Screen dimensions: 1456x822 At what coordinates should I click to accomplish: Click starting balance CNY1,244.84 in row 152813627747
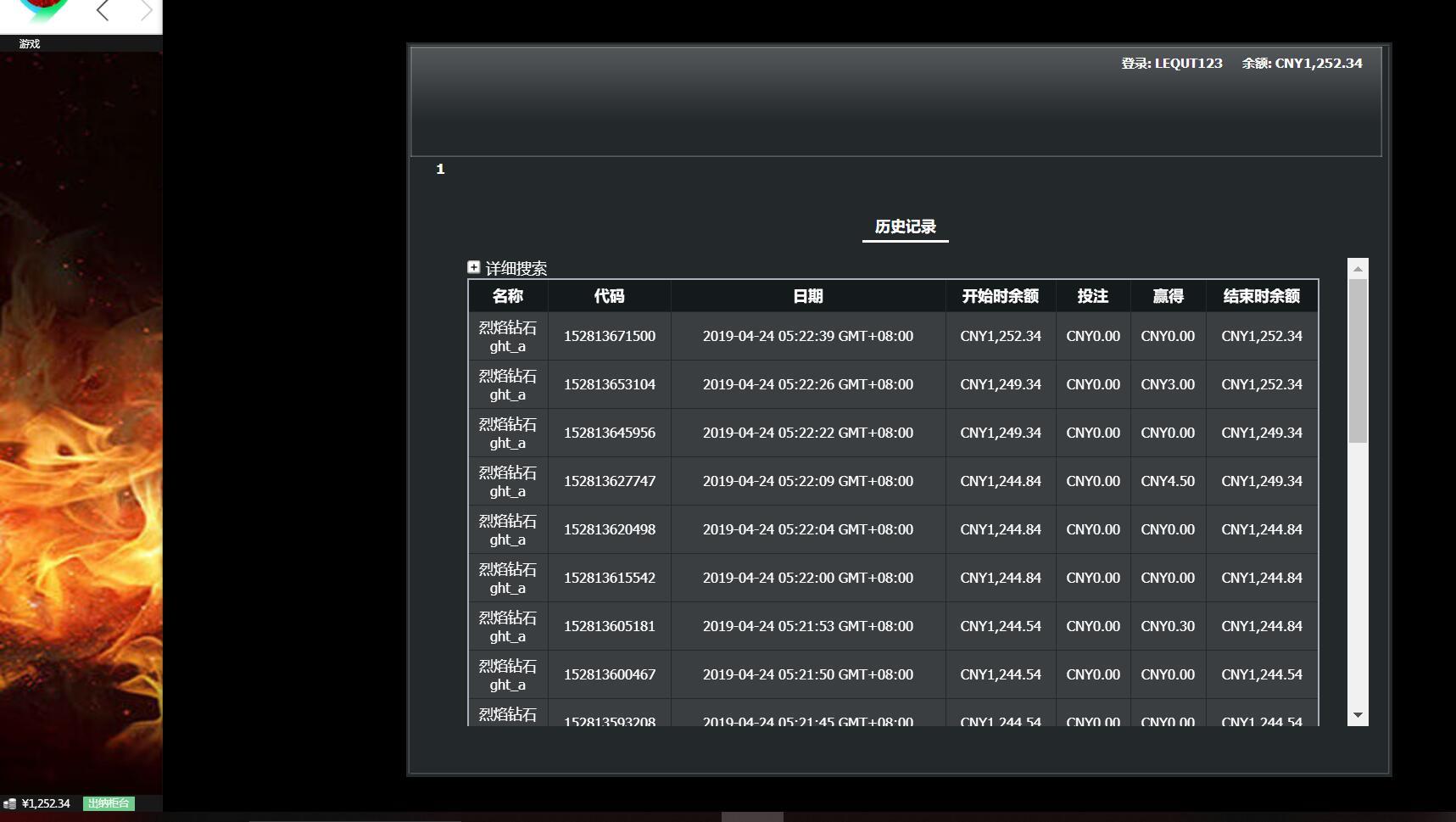1001,481
